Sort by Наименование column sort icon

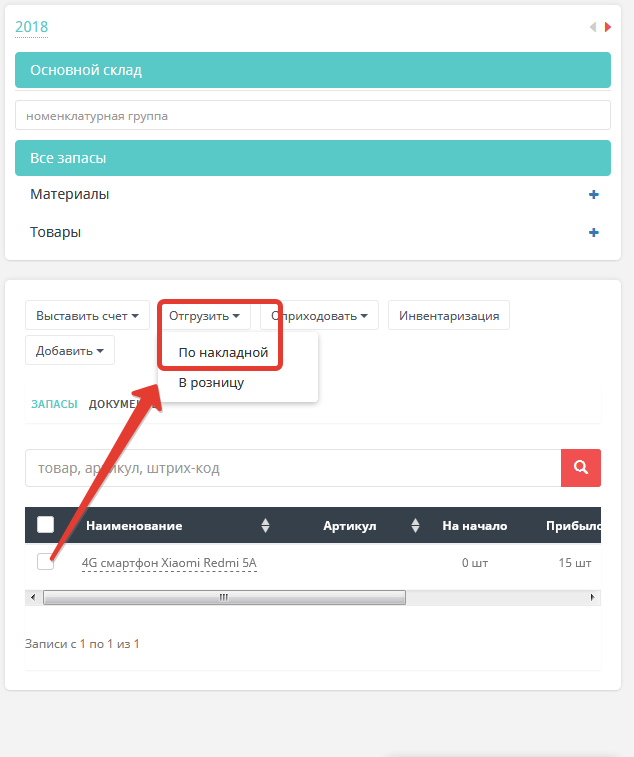tap(265, 526)
